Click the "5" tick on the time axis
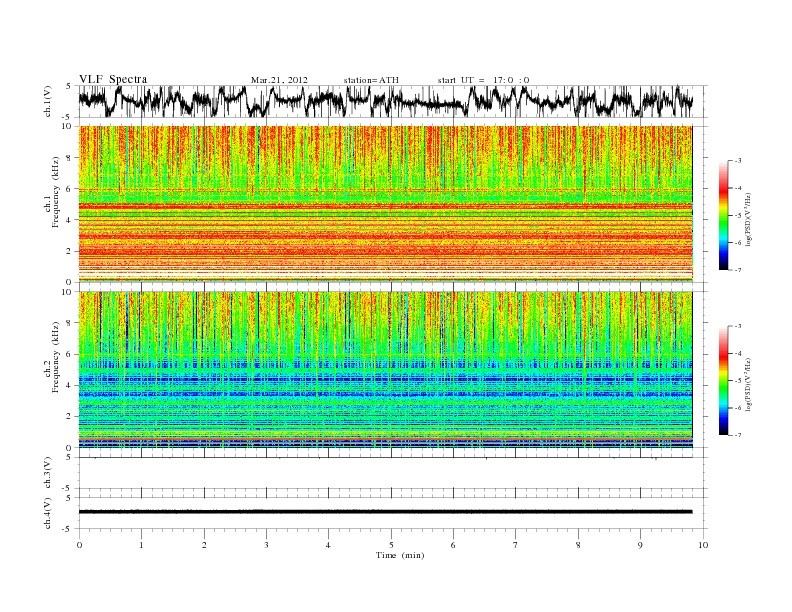 coord(391,545)
